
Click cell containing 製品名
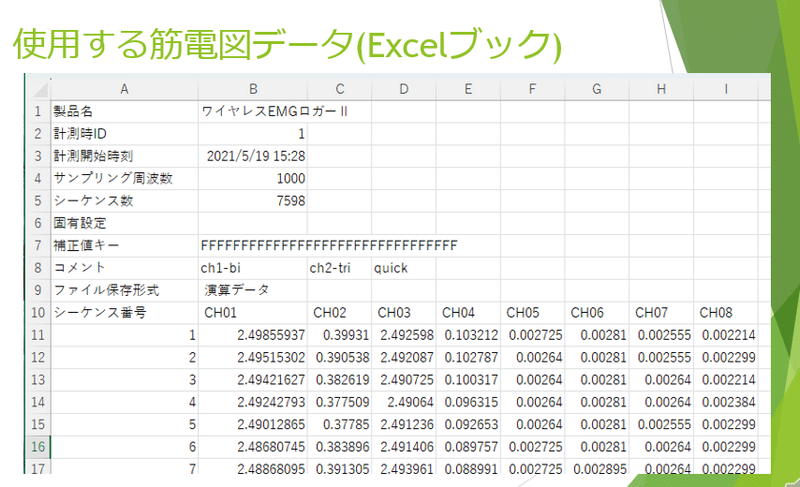124,111
